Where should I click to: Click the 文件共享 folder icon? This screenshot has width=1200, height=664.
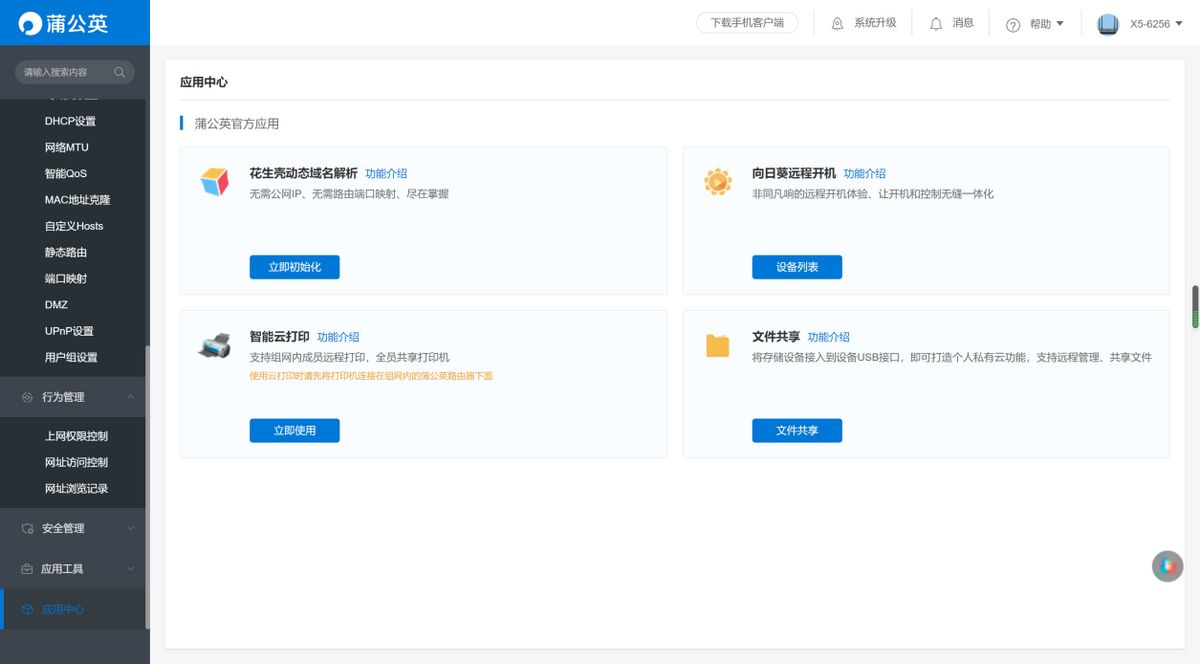pyautogui.click(x=717, y=345)
